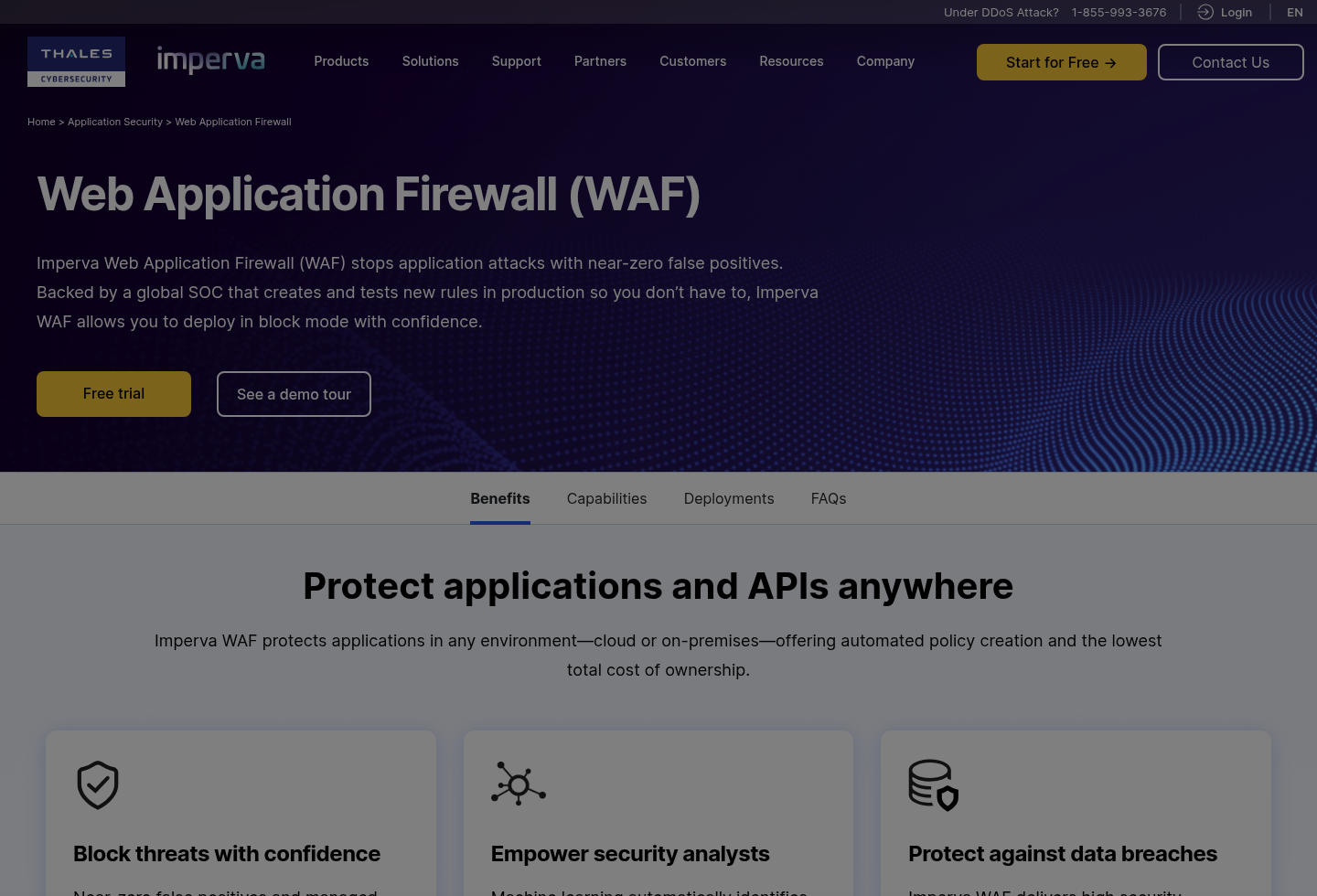Click the Web Application Firewall (WAF) title
This screenshot has width=1317, height=896.
click(369, 195)
